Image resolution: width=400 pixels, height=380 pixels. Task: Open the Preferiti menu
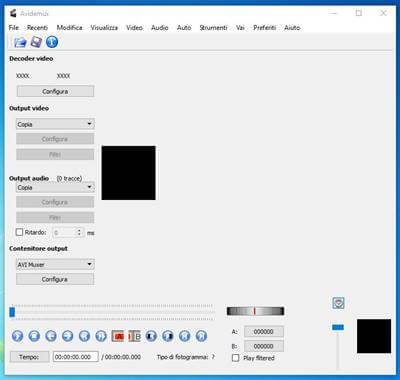265,28
